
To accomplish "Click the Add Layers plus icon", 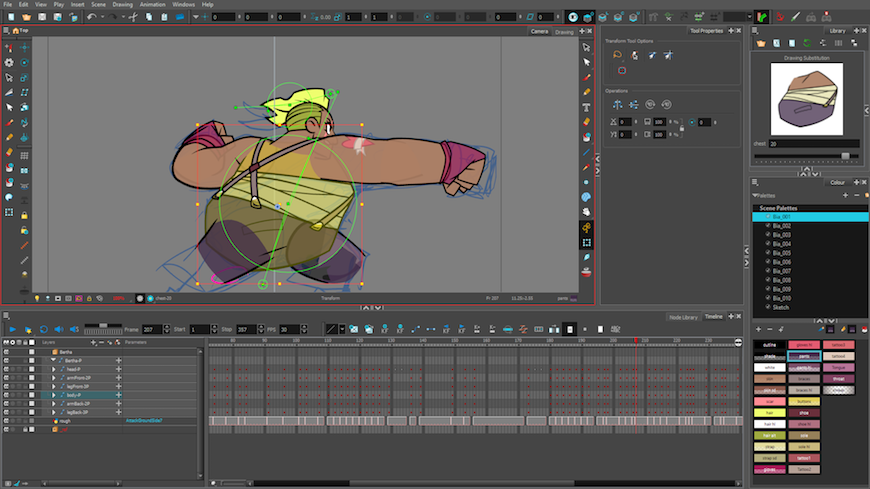I will [x=93, y=342].
